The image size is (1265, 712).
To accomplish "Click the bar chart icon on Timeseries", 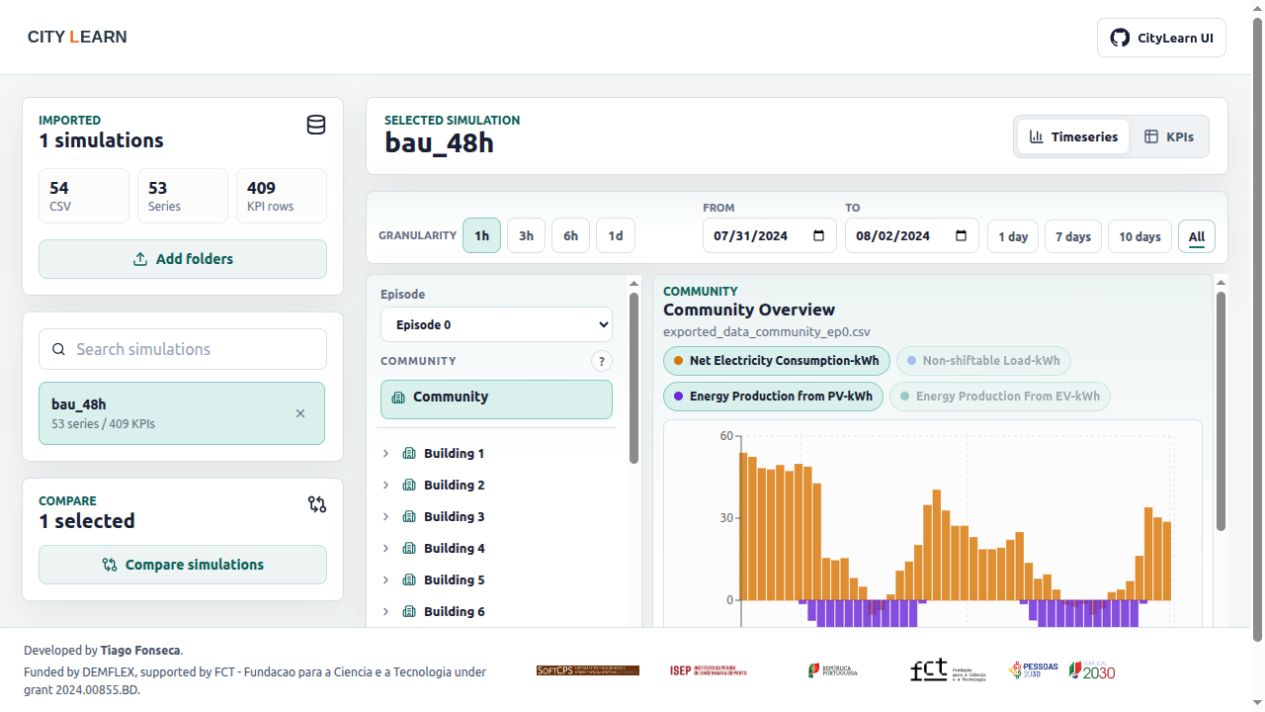I will tap(1037, 137).
